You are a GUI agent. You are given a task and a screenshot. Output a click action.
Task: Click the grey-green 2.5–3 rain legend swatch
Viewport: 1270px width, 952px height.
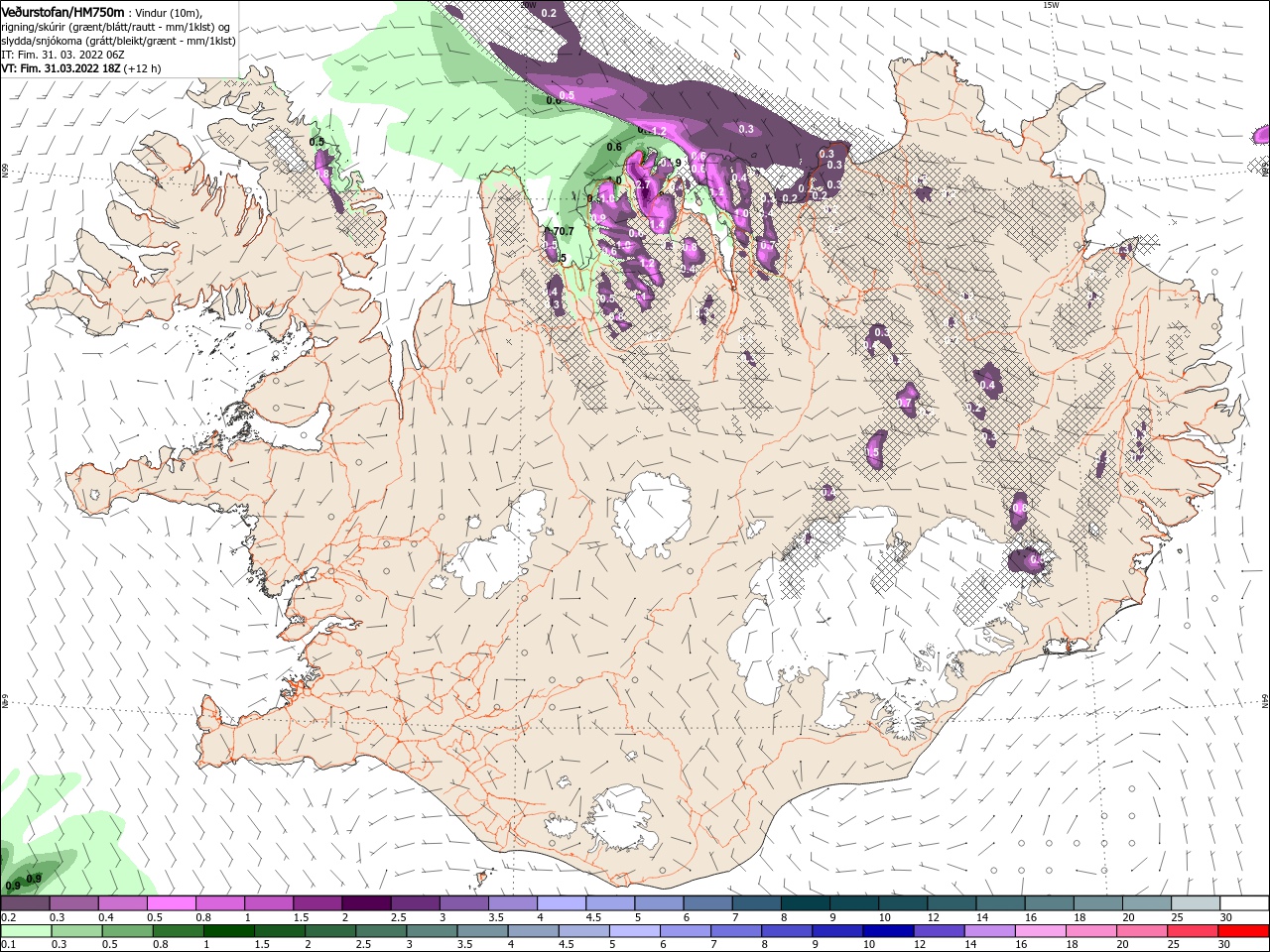click(x=381, y=931)
